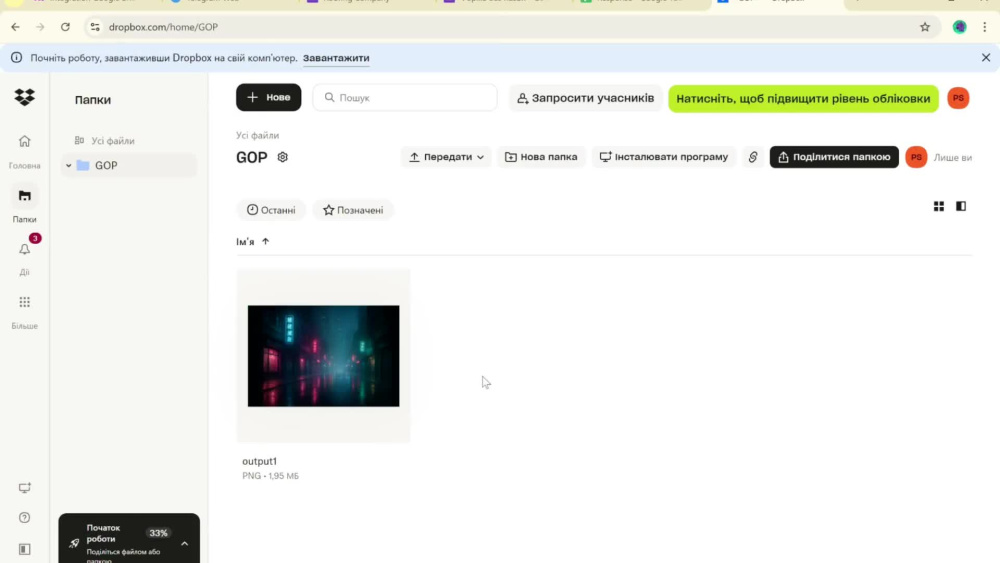Expand Початок роботи panel chevron
Screen dimensions: 1000x563
click(x=184, y=543)
